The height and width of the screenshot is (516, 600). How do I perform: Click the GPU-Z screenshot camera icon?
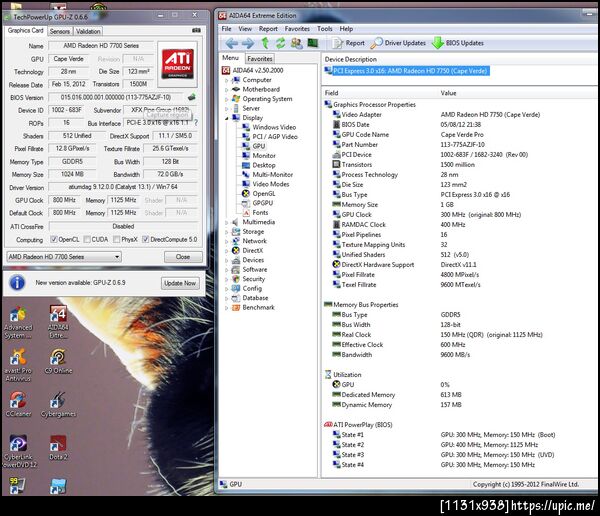(196, 30)
